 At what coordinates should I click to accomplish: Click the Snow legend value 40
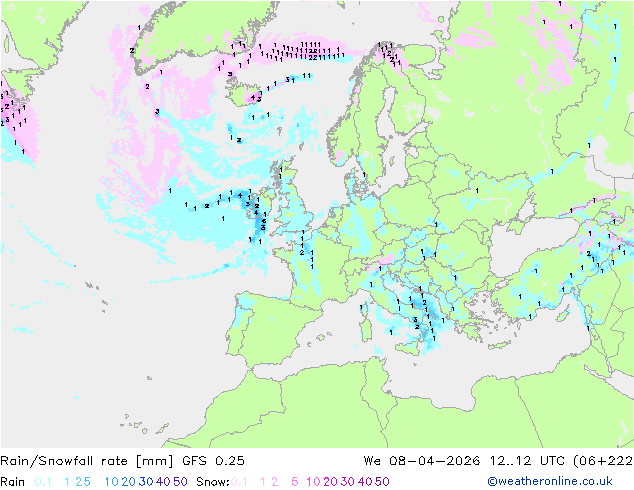point(365,482)
